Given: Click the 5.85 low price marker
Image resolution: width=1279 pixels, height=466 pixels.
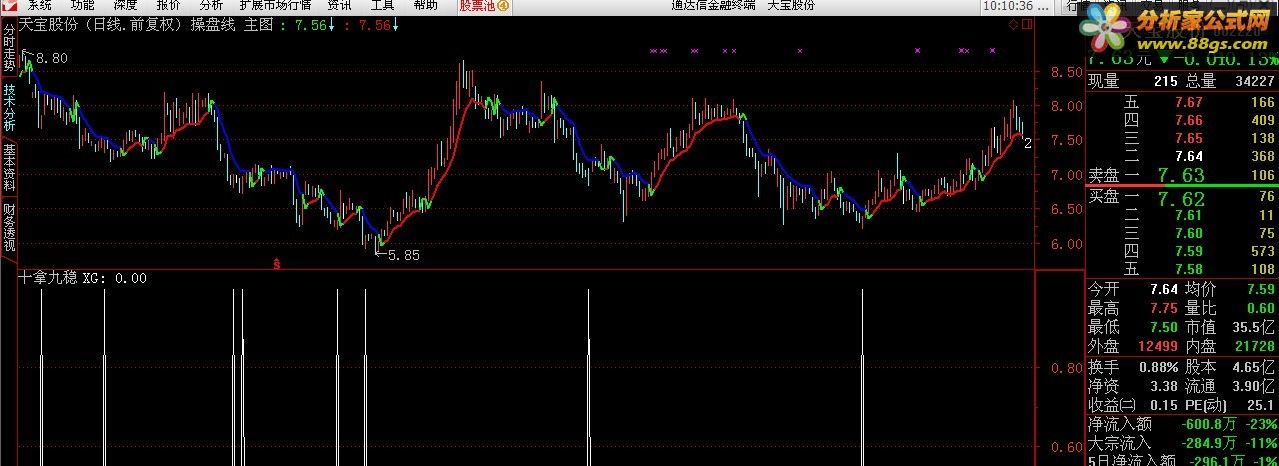Looking at the screenshot, I should (403, 255).
